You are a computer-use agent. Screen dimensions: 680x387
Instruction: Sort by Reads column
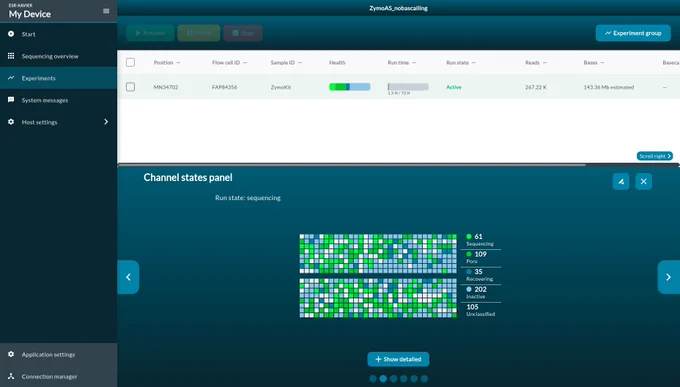pos(536,62)
